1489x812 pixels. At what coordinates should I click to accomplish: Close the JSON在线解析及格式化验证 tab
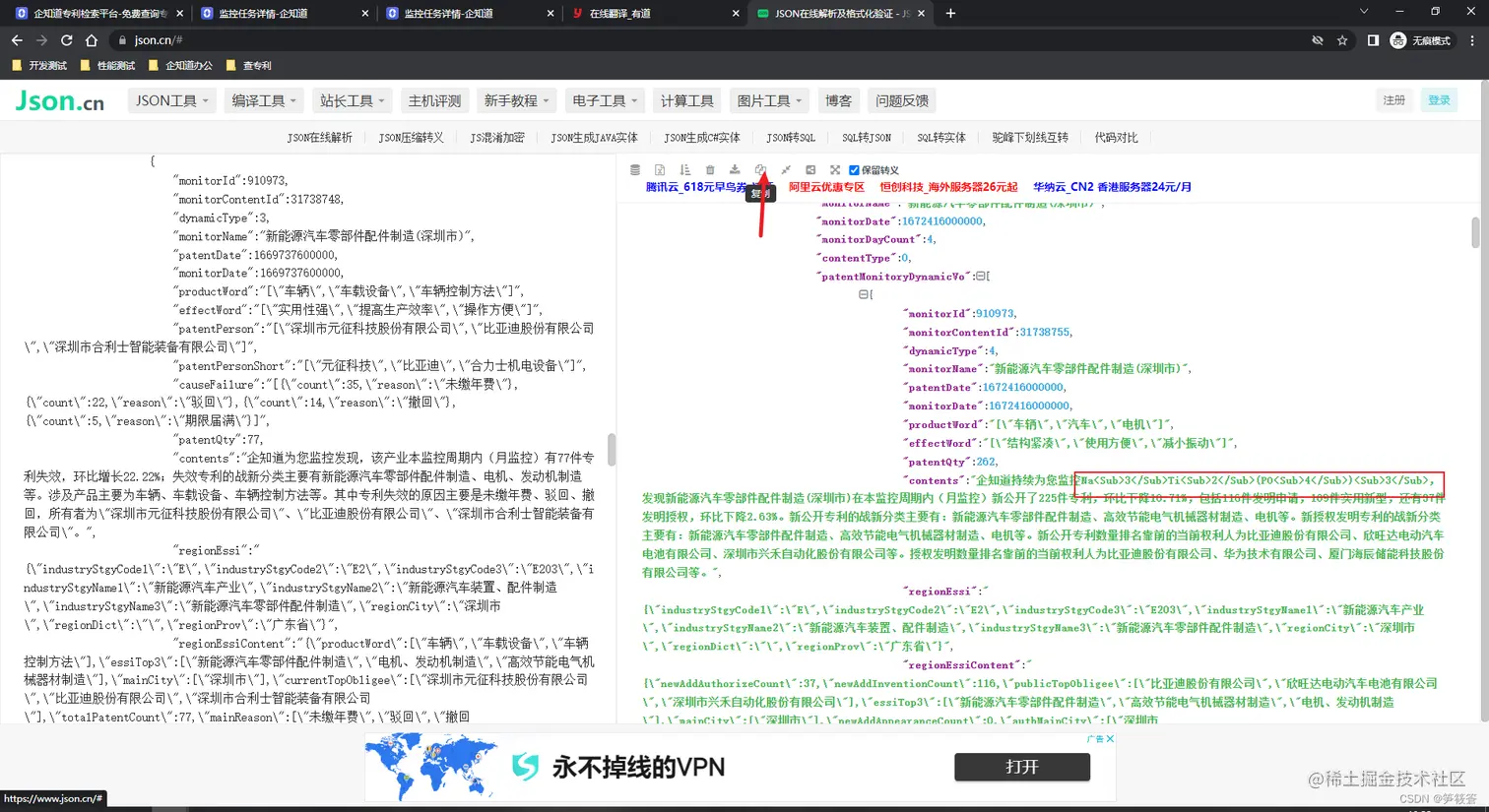[921, 14]
